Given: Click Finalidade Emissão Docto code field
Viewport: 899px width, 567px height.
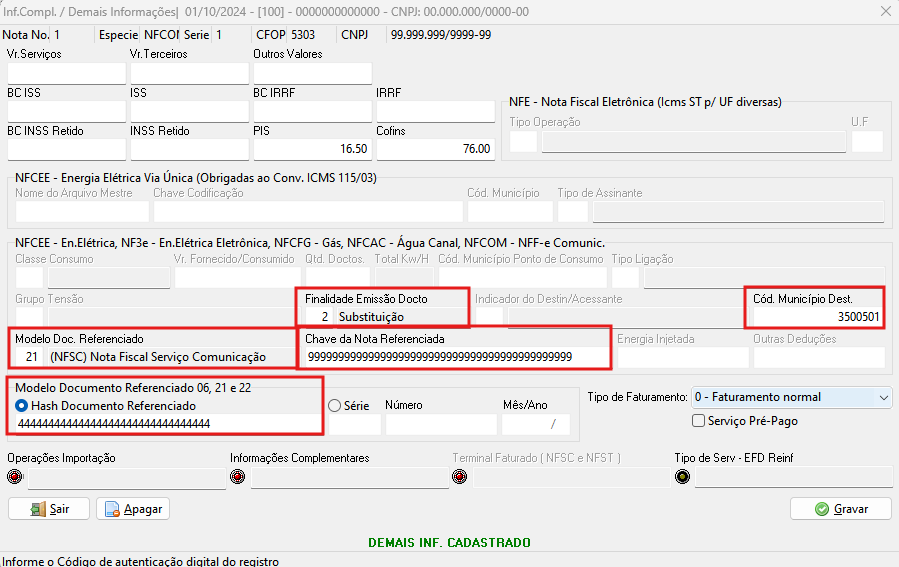Looking at the screenshot, I should point(319,316).
